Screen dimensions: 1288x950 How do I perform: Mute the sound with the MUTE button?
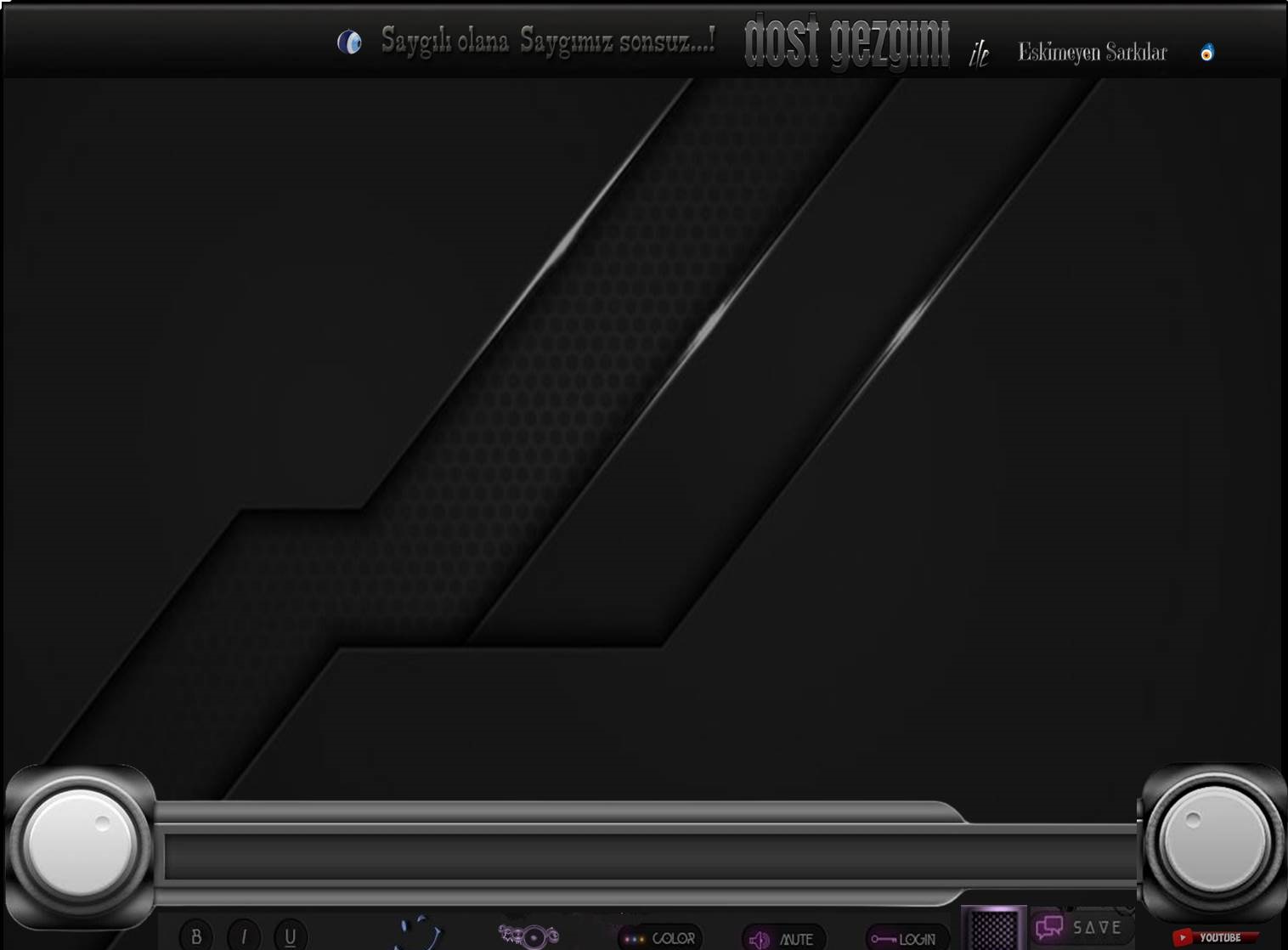pos(783,939)
